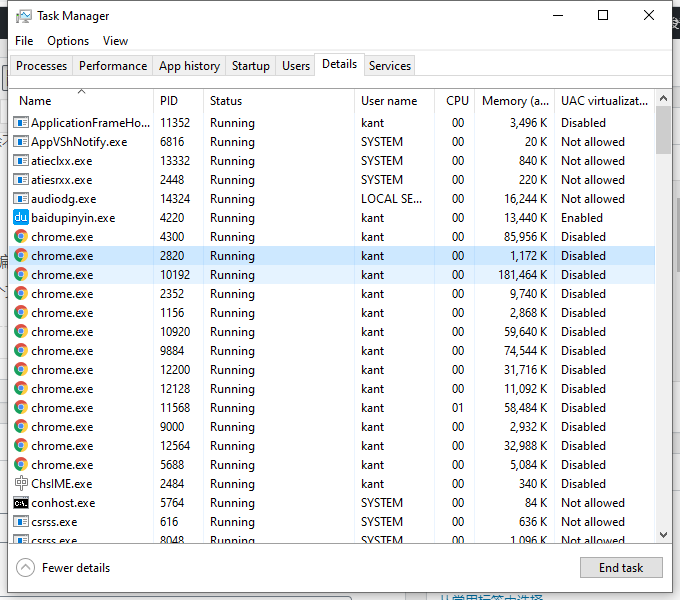This screenshot has height=600, width=680.
Task: Sort by UAC virtualization column header
Action: (x=605, y=101)
